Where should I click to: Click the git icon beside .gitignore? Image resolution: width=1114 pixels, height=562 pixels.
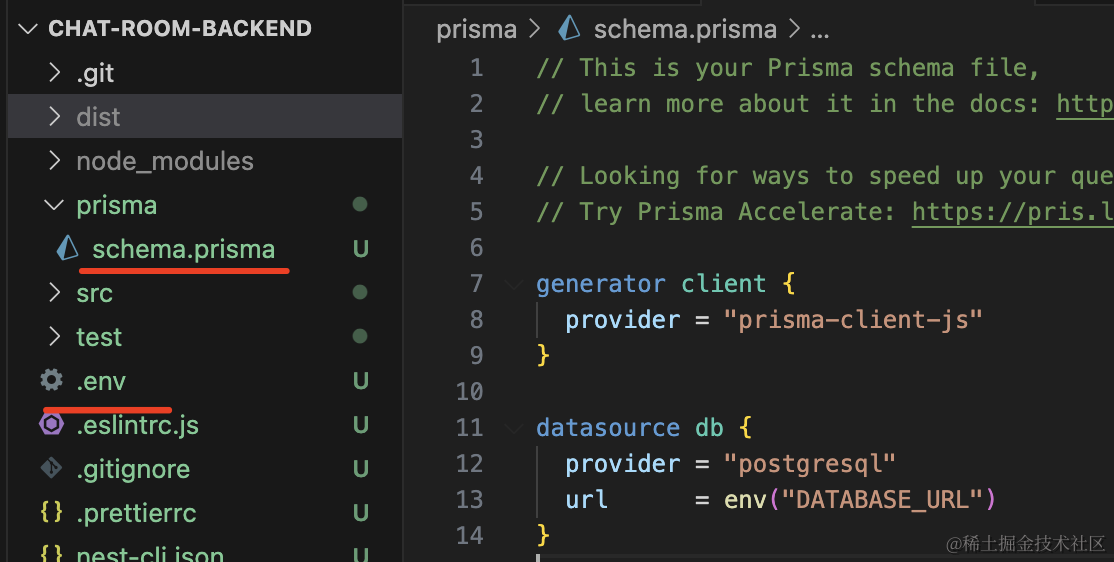pyautogui.click(x=51, y=469)
